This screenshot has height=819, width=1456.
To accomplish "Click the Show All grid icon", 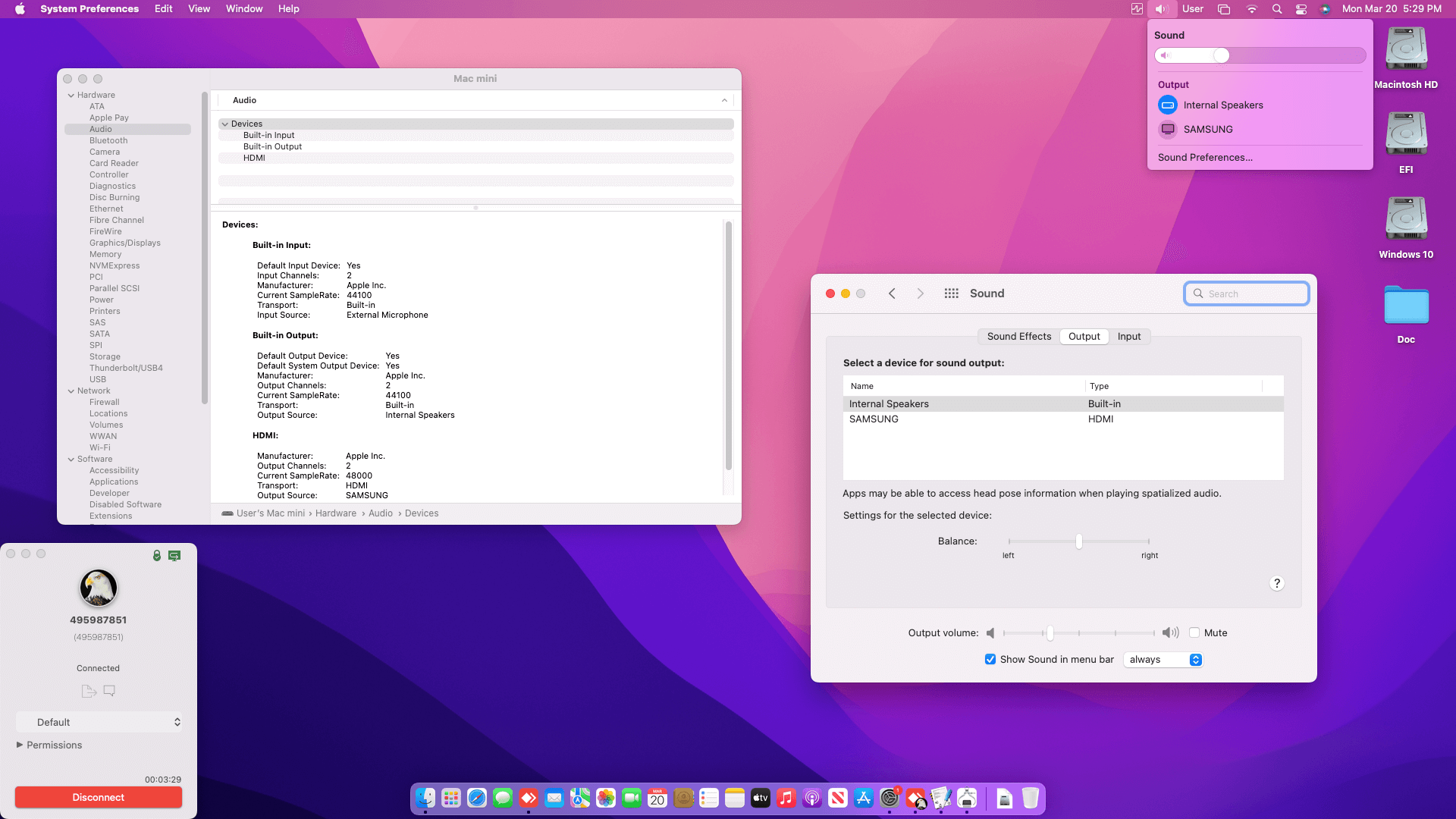I will click(951, 293).
